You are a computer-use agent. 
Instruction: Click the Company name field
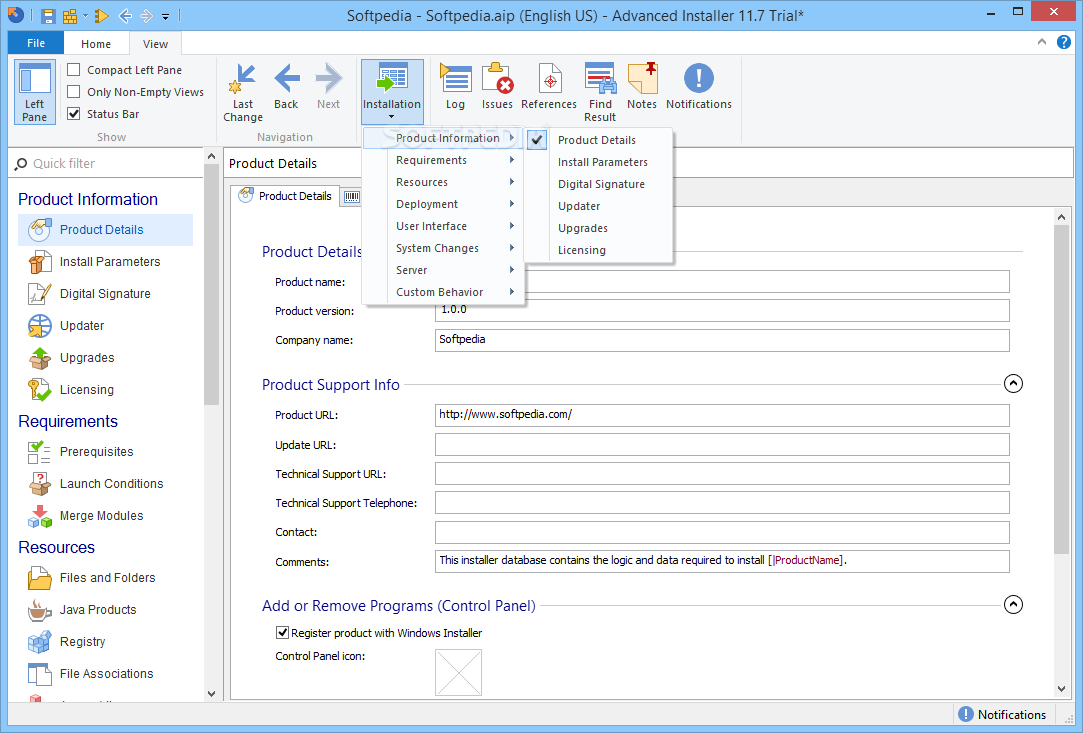coord(722,340)
